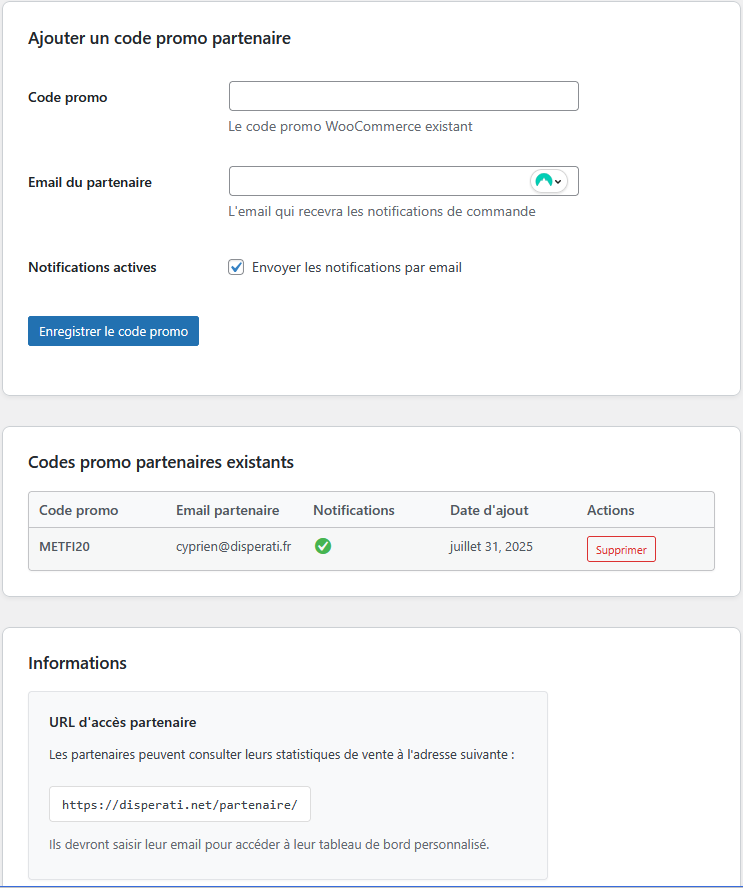Click the Envoyer les notifications par email label

pyautogui.click(x=357, y=267)
